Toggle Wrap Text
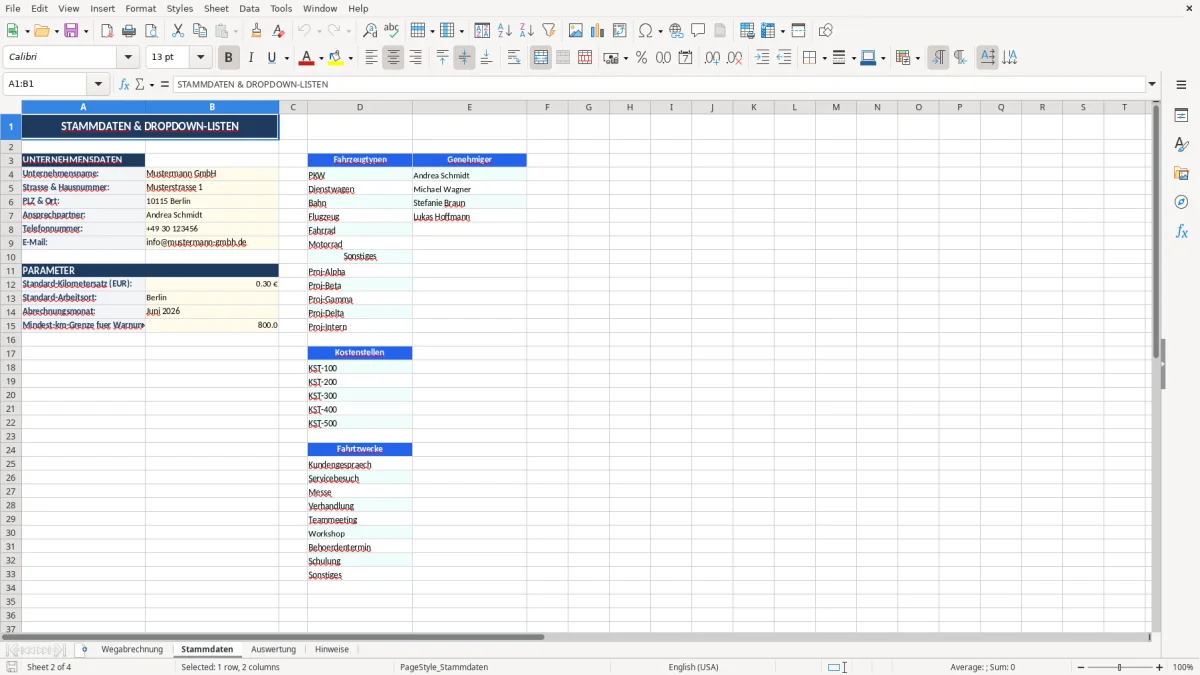This screenshot has width=1200, height=675. coord(514,58)
